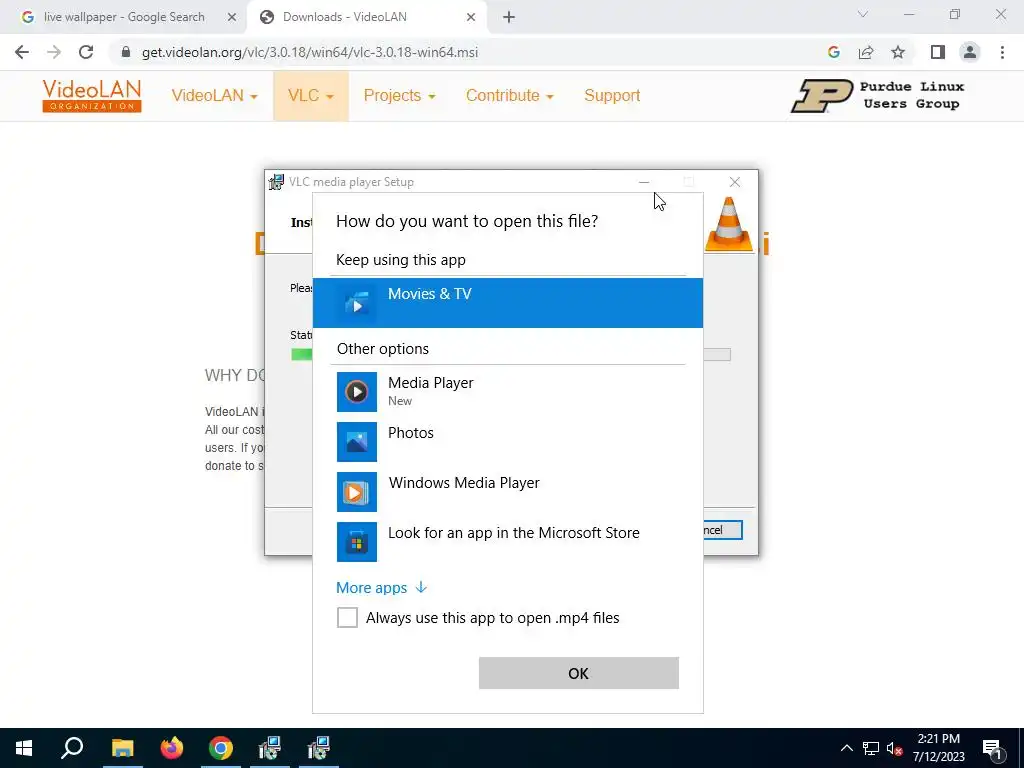Image resolution: width=1024 pixels, height=768 pixels.
Task: Reload the VideoLAN downloads page
Action: click(86, 52)
